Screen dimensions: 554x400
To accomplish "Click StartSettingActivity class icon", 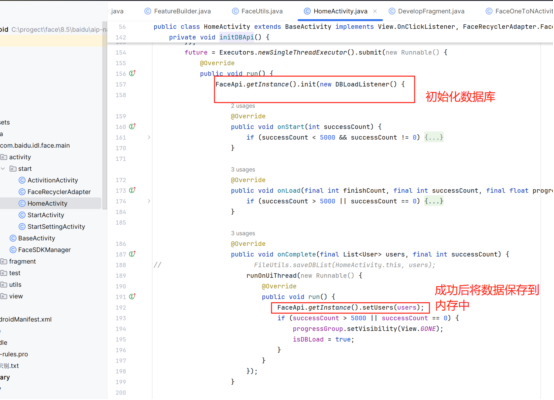I will (x=22, y=227).
